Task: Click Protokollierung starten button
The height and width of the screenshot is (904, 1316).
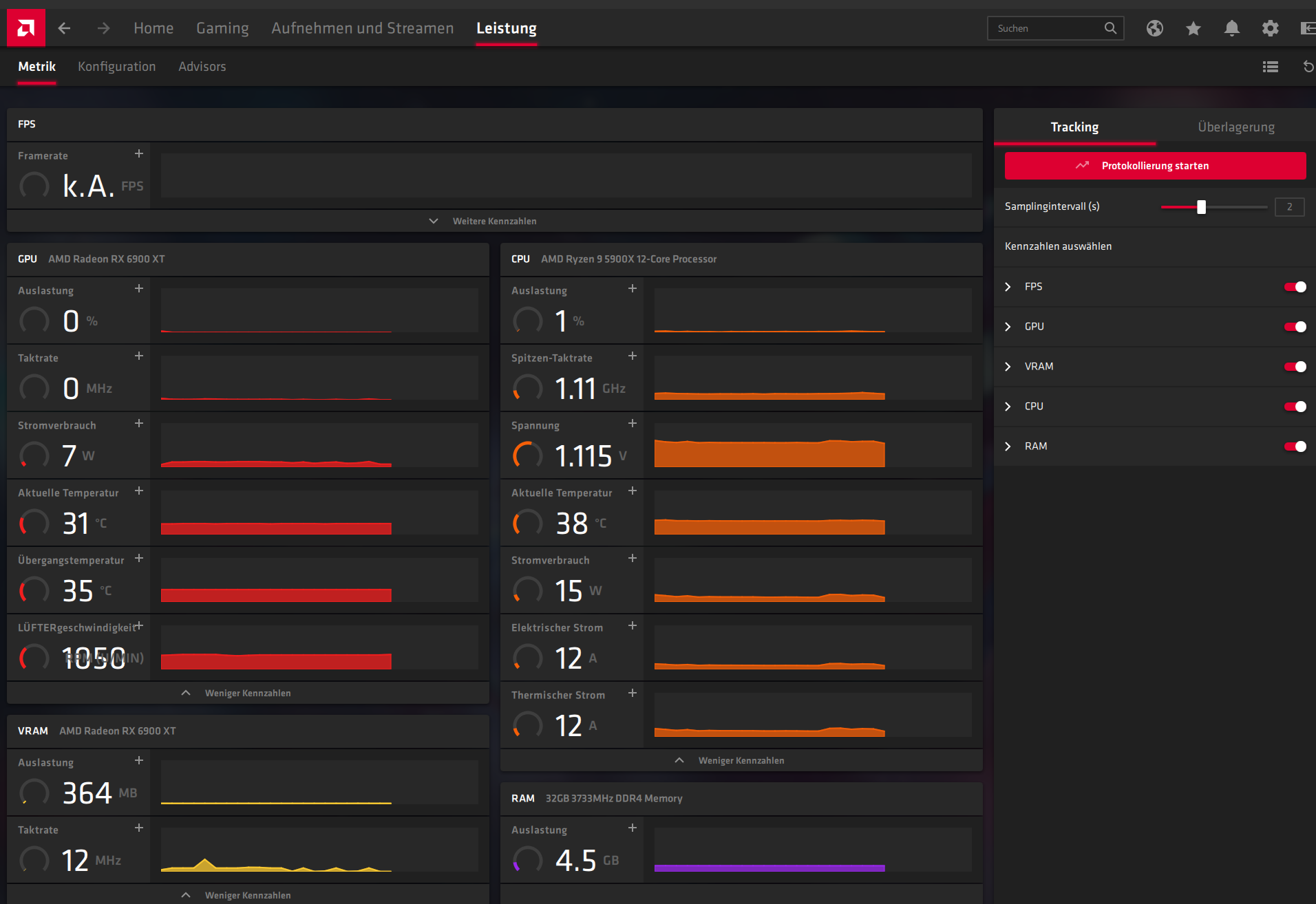Action: pyautogui.click(x=1155, y=166)
